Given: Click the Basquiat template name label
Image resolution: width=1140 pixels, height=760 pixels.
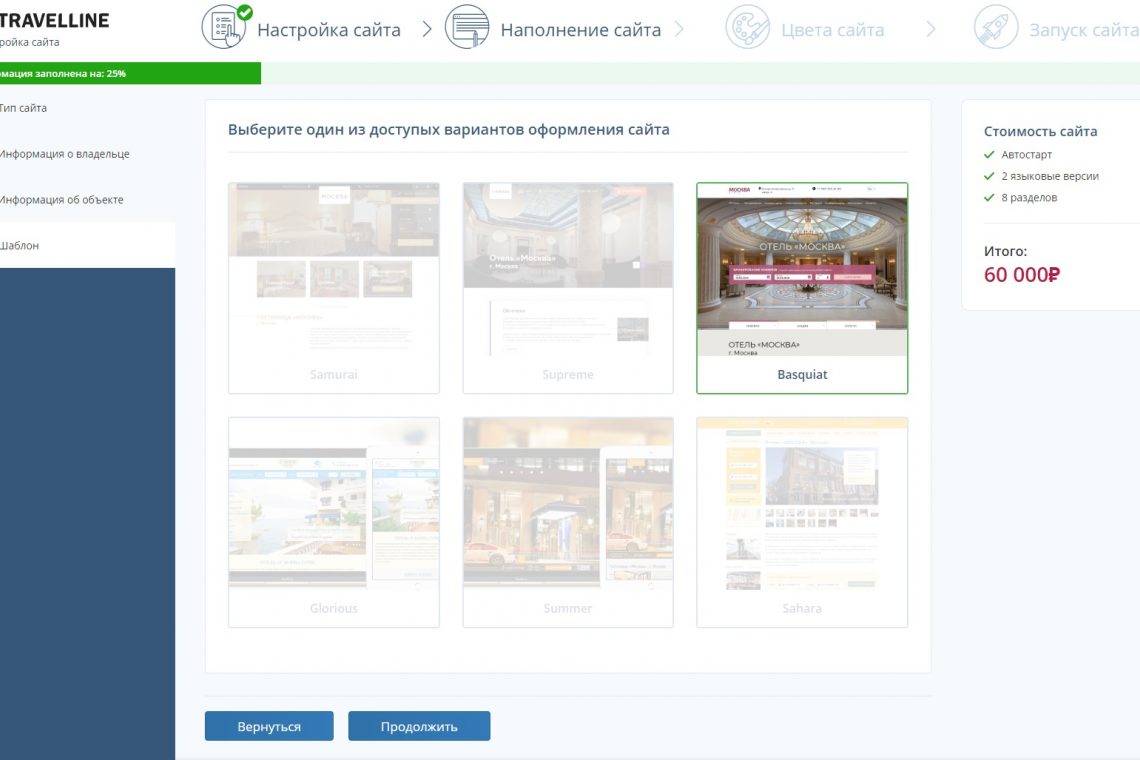Looking at the screenshot, I should 802,375.
